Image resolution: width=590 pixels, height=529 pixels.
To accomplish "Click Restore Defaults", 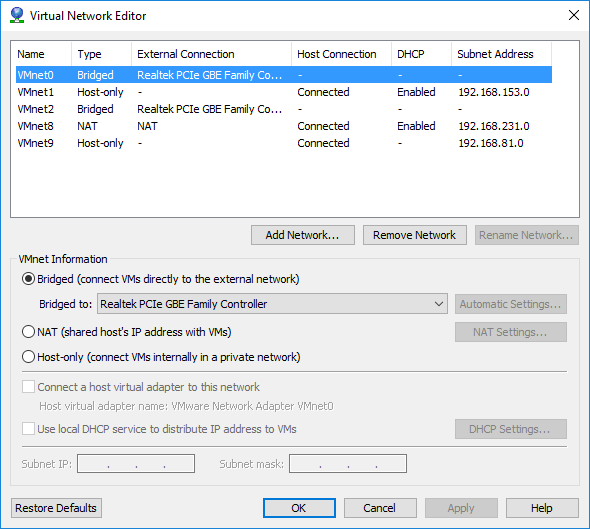I will click(x=56, y=508).
